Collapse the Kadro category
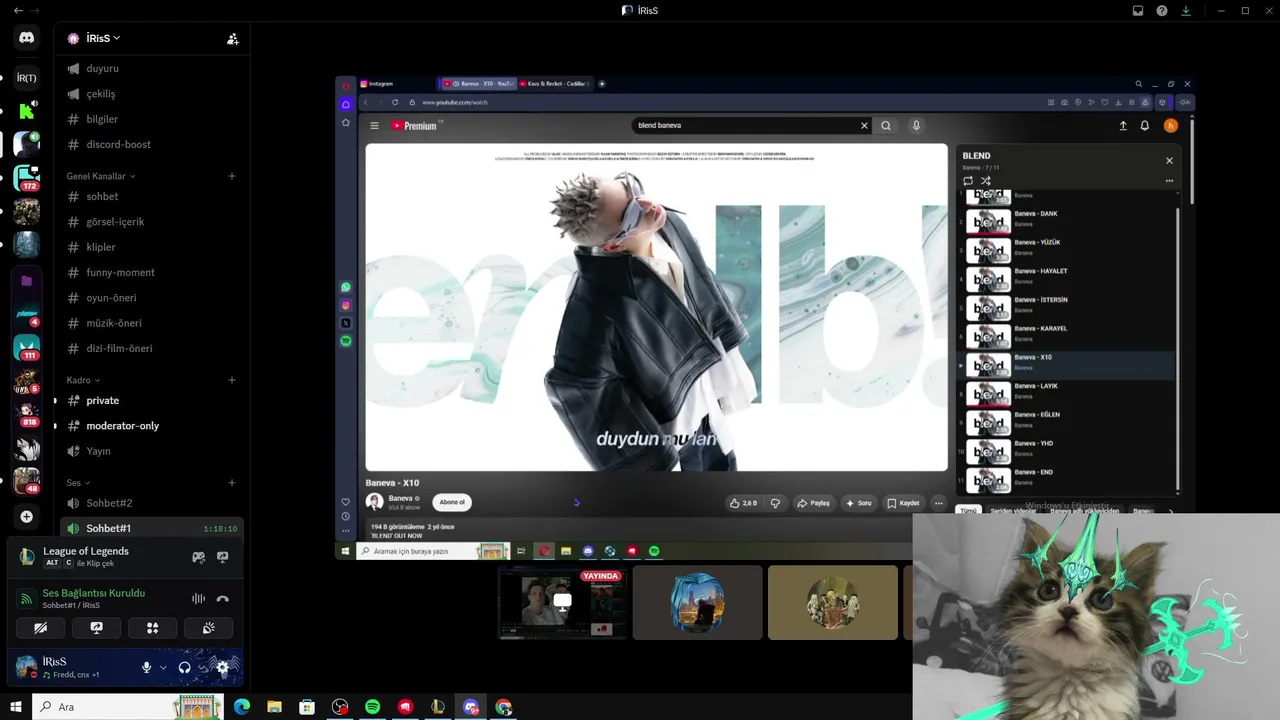 (x=84, y=380)
